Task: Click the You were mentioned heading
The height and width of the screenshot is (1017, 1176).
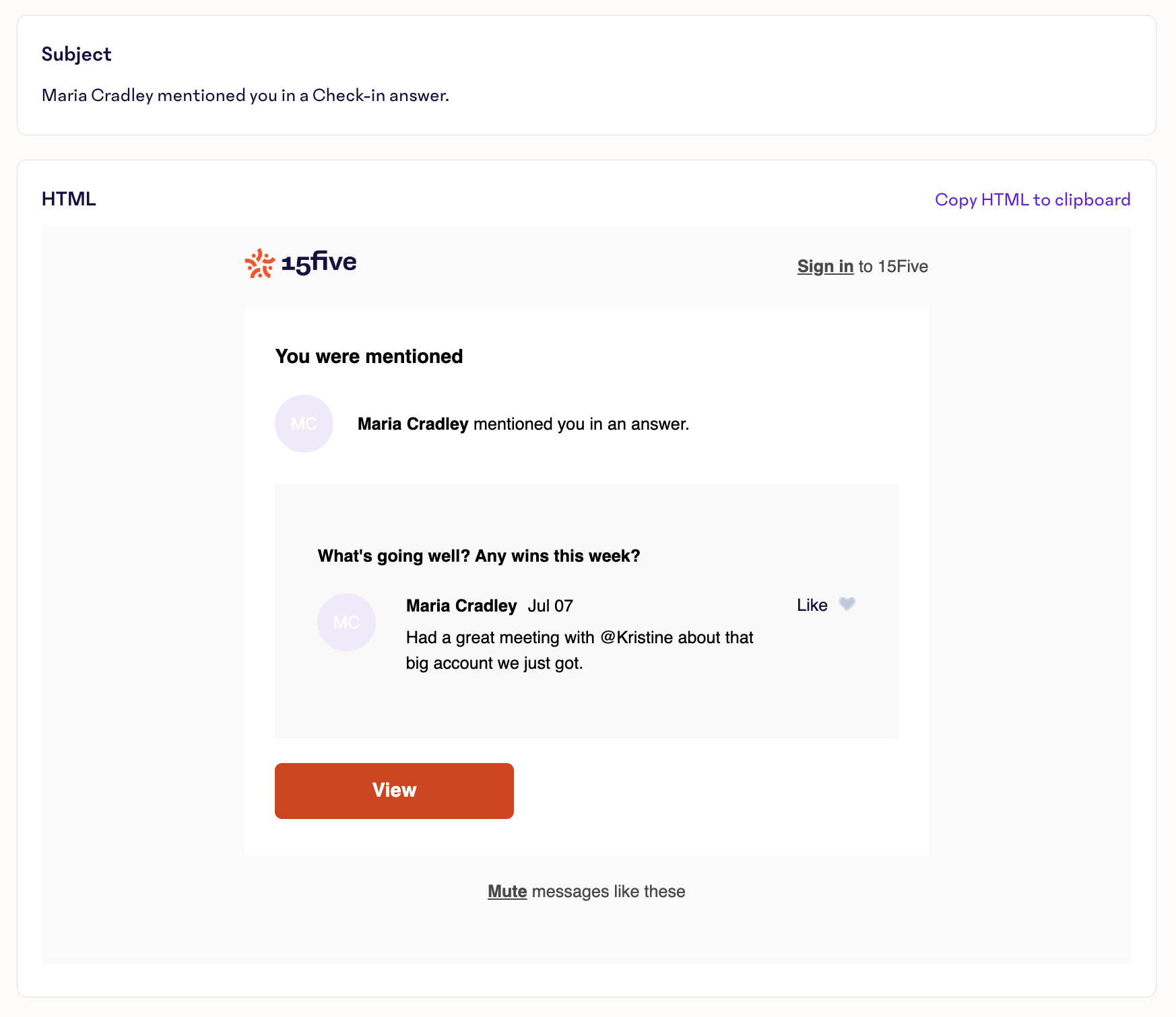Action: [369, 356]
